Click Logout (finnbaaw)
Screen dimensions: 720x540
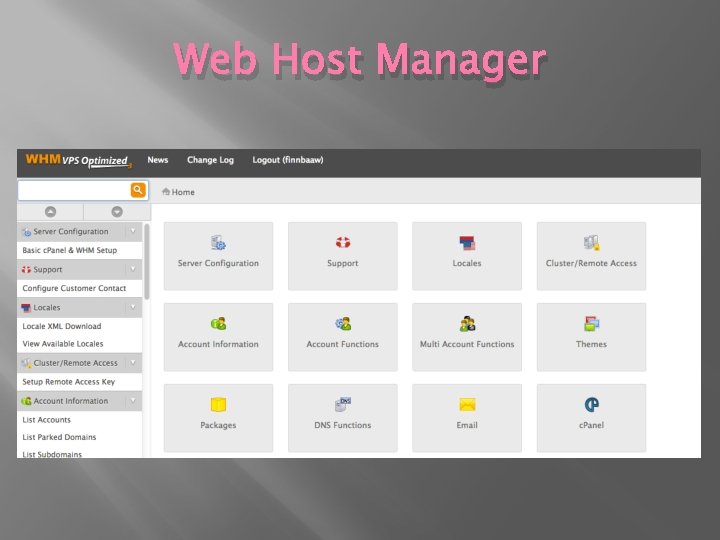click(288, 160)
